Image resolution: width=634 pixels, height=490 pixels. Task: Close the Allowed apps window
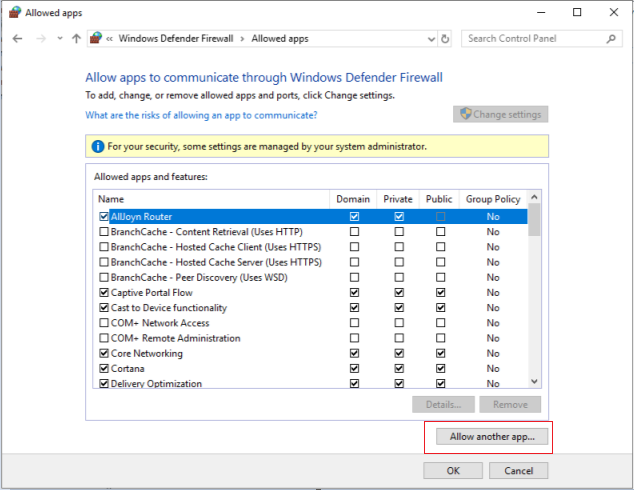point(613,13)
